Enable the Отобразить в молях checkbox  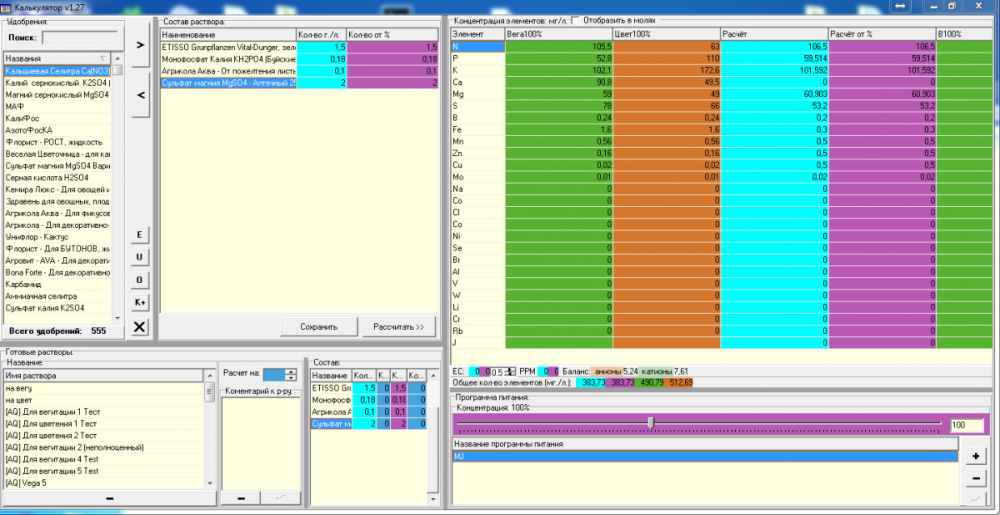[576, 20]
